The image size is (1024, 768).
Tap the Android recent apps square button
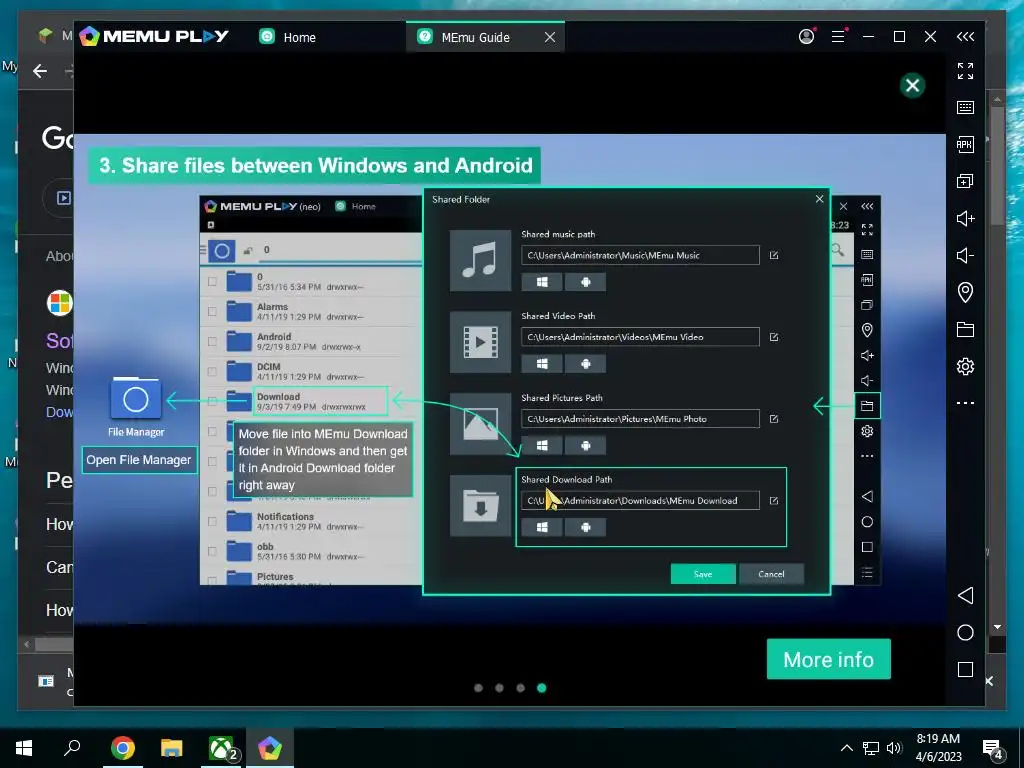click(965, 669)
